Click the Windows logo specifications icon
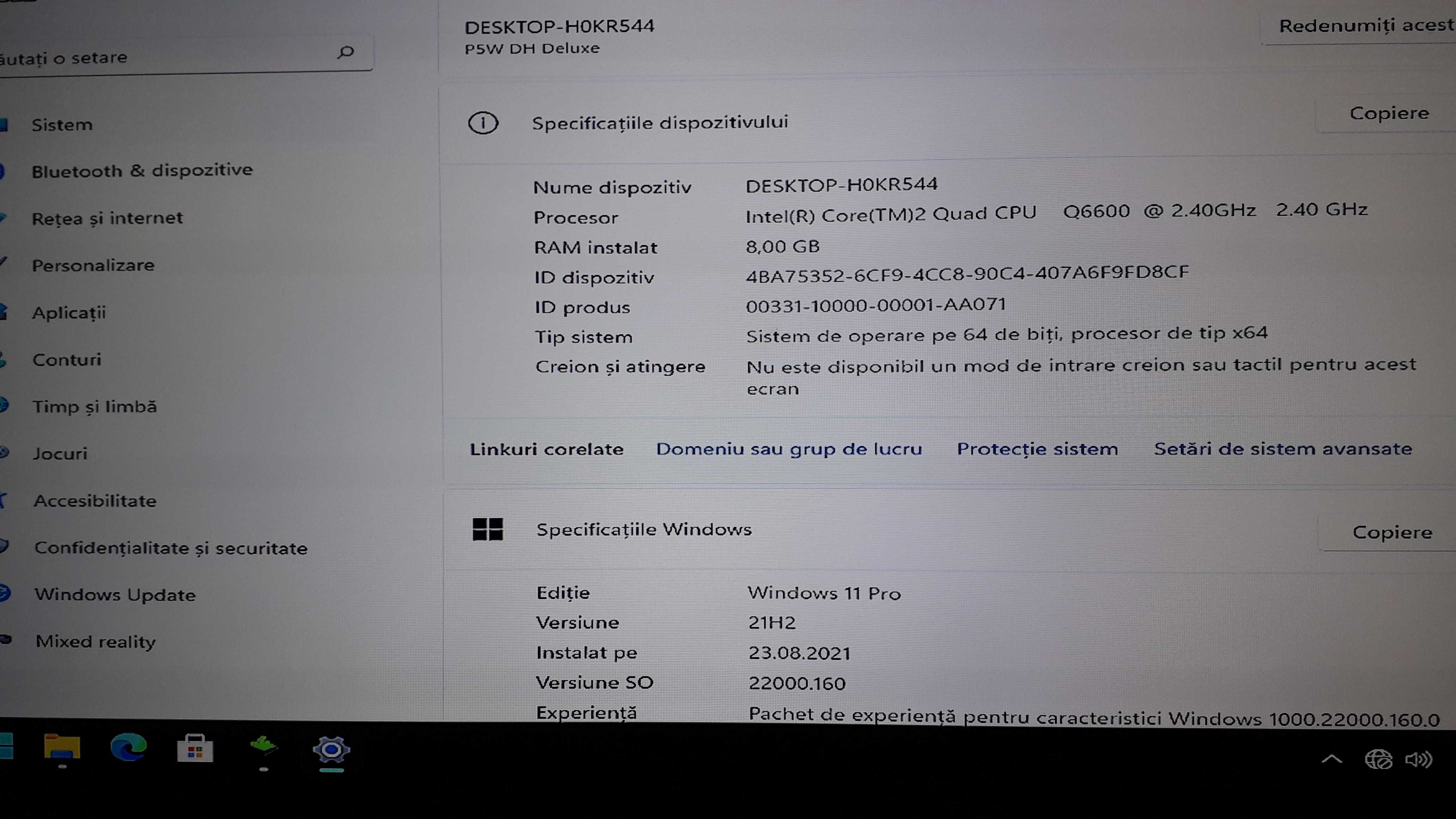 [488, 530]
